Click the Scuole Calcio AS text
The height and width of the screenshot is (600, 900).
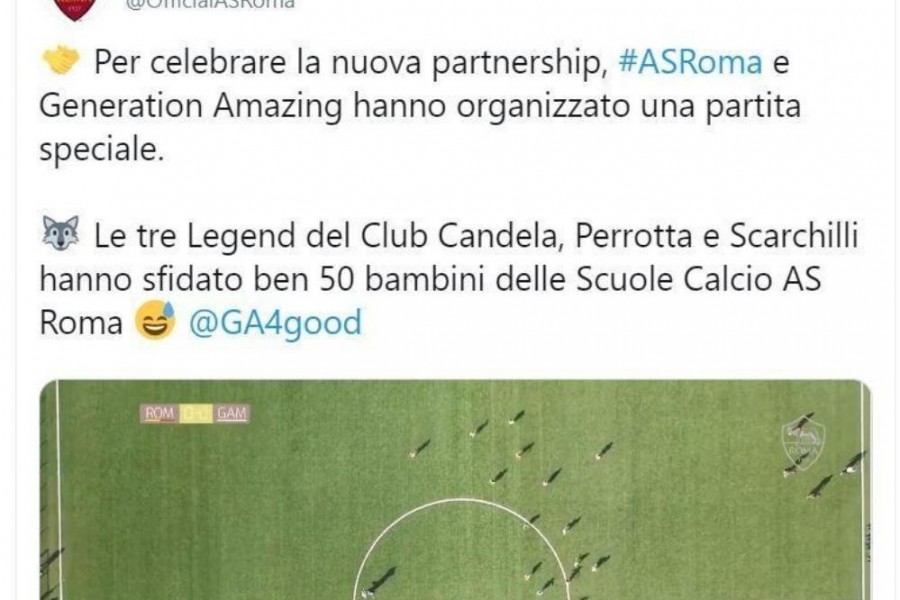[699, 280]
